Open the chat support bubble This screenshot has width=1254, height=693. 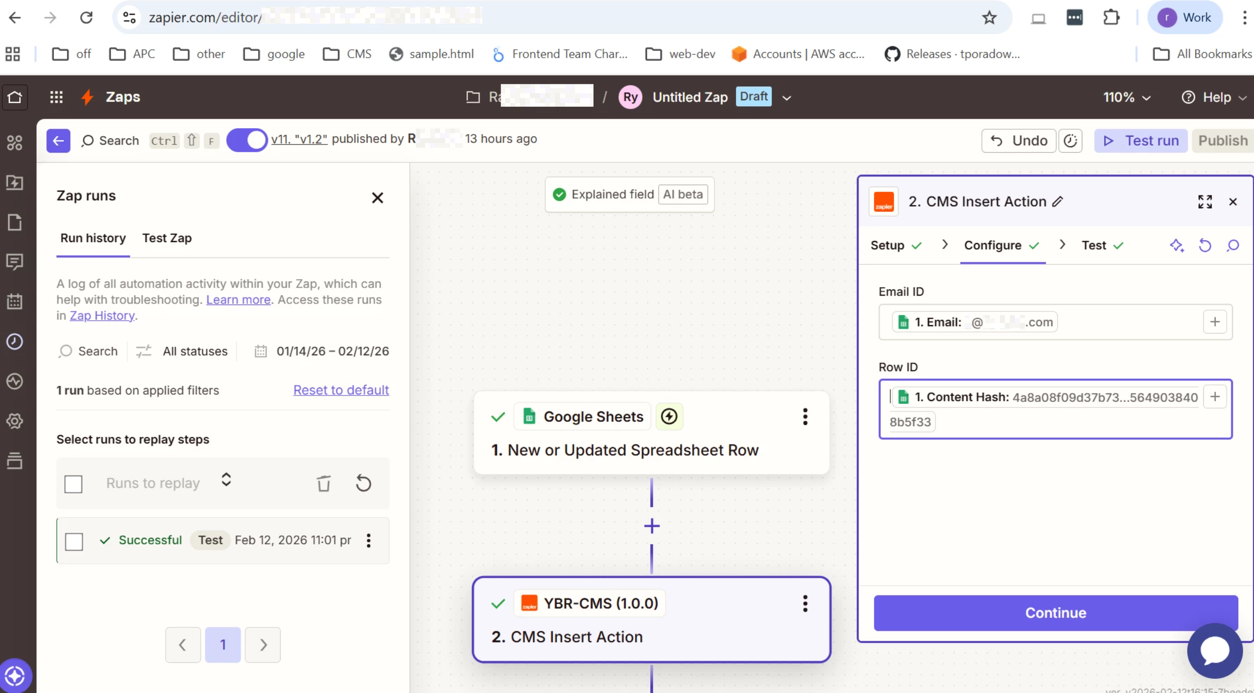[1214, 650]
